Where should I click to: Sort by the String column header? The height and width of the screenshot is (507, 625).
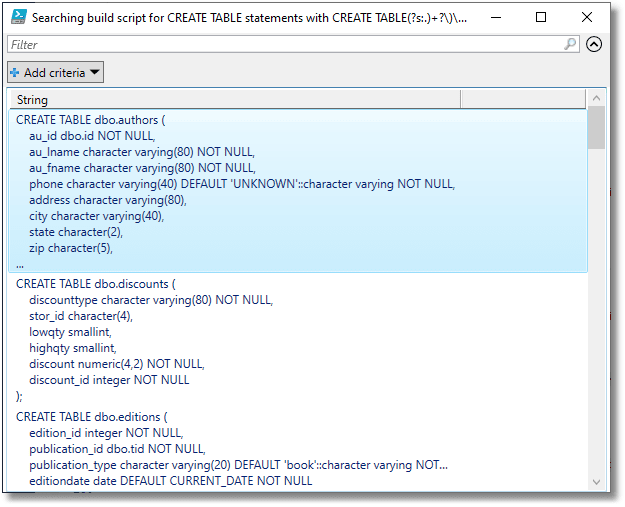[235, 100]
